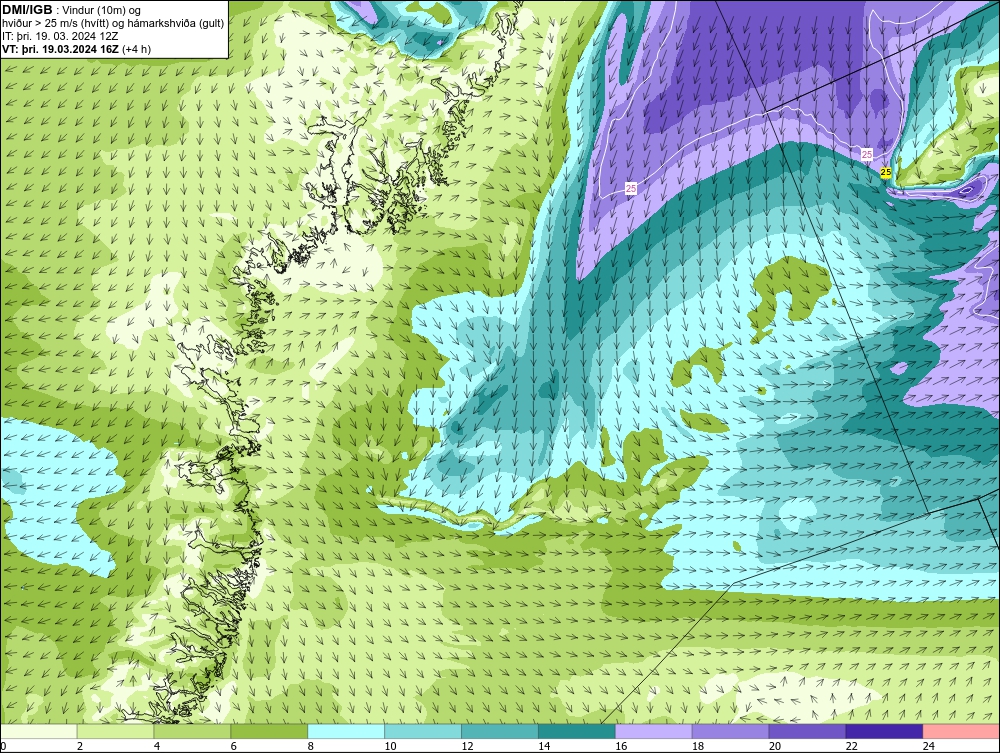The width and height of the screenshot is (1000, 753).
Task: Click the legend scale value 6
Action: click(233, 746)
